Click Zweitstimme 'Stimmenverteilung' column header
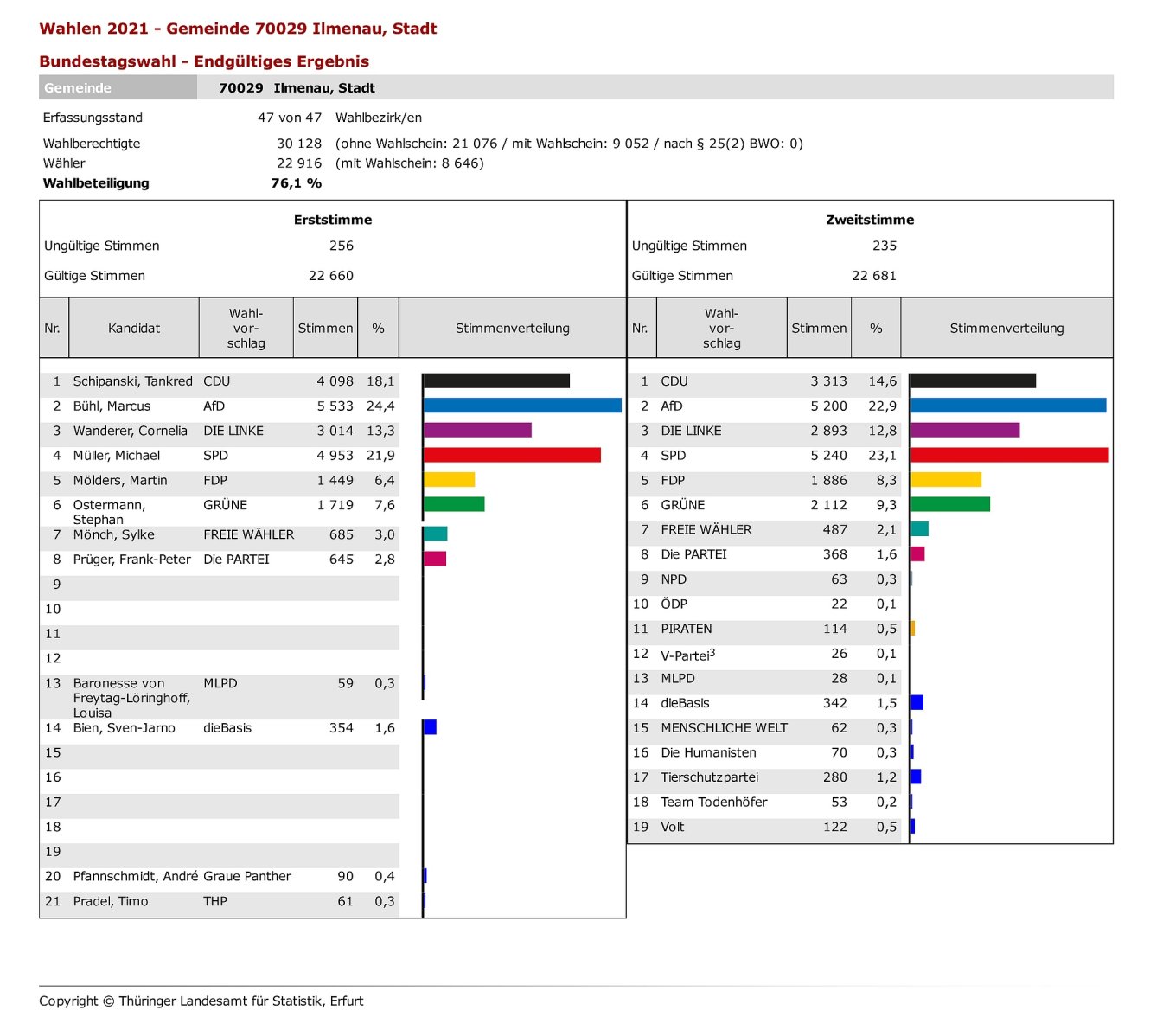 [x=1007, y=328]
